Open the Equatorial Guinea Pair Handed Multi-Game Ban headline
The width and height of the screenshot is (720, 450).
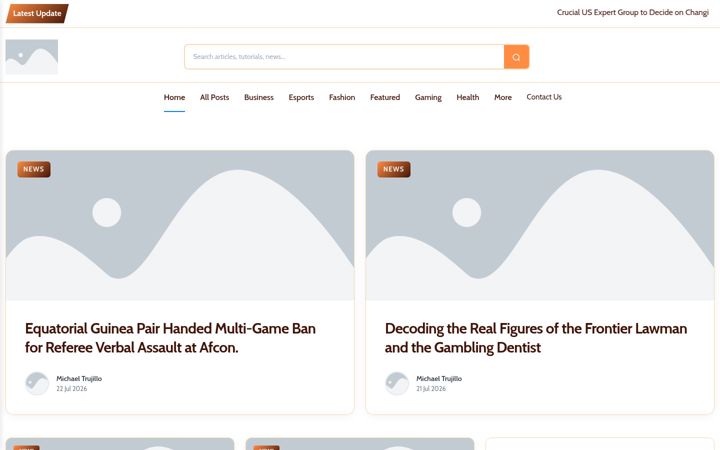coord(170,338)
